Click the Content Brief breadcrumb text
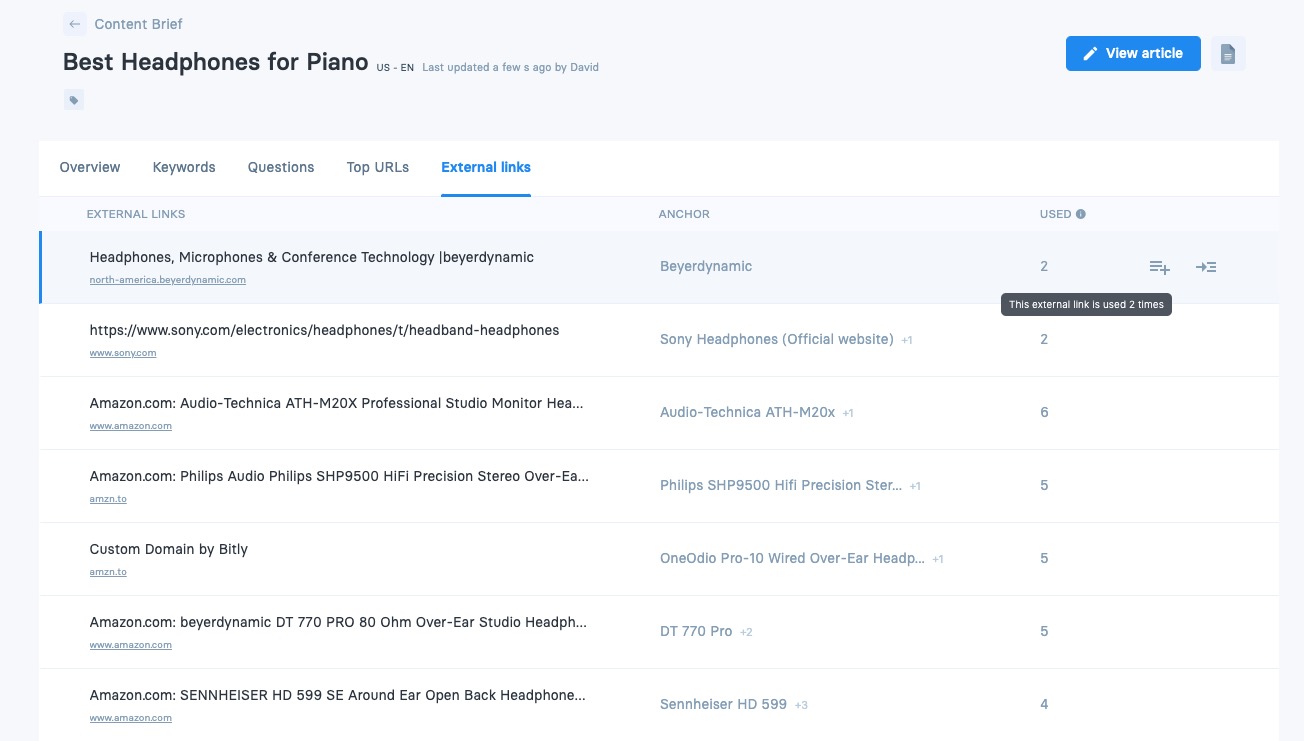 (x=138, y=24)
